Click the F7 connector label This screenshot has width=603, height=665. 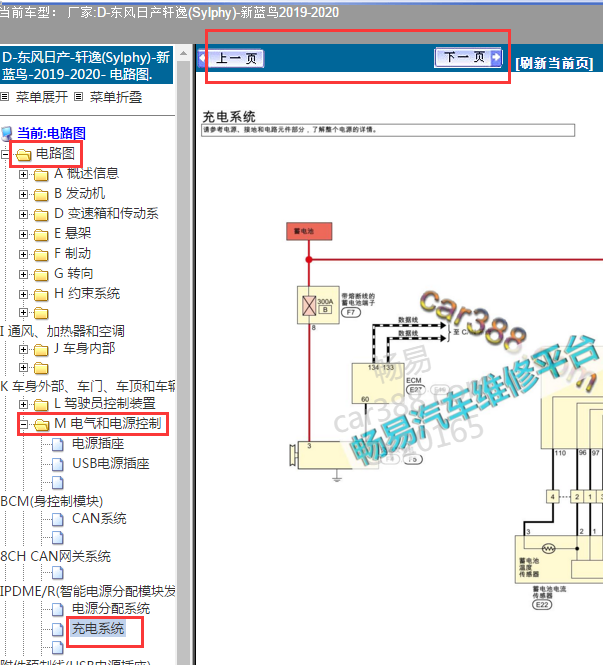pos(351,313)
